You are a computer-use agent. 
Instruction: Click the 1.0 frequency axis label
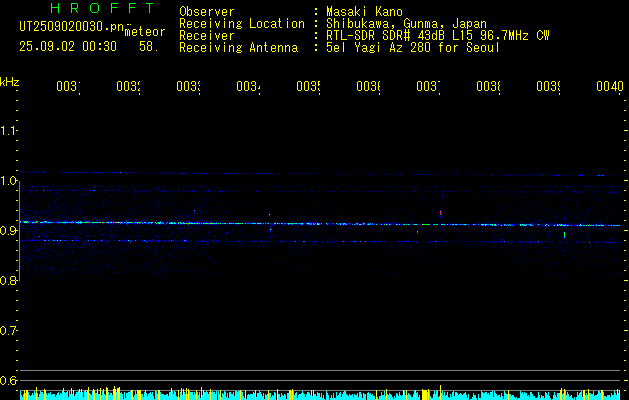pos(8,181)
